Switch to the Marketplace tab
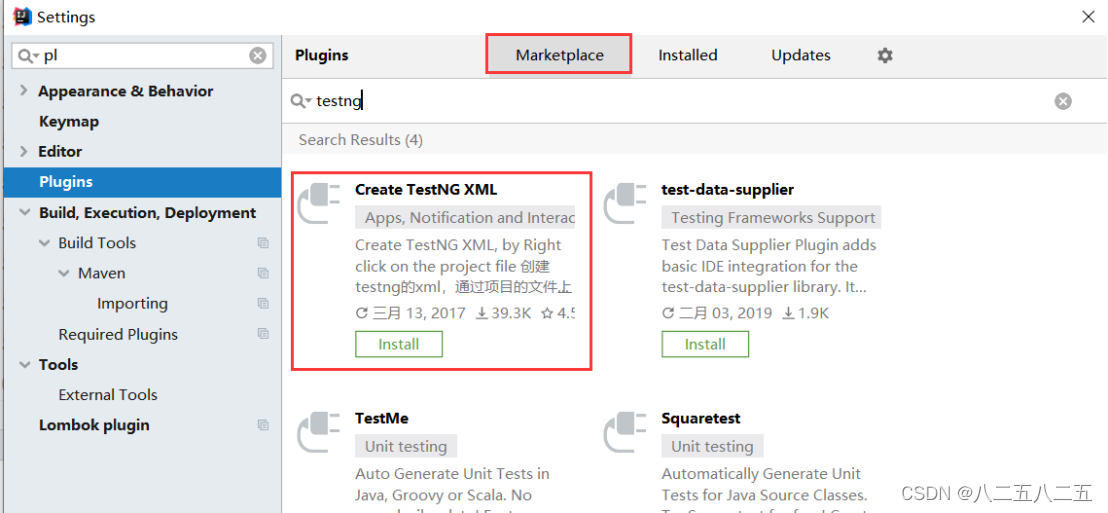This screenshot has width=1108, height=513. (559, 55)
